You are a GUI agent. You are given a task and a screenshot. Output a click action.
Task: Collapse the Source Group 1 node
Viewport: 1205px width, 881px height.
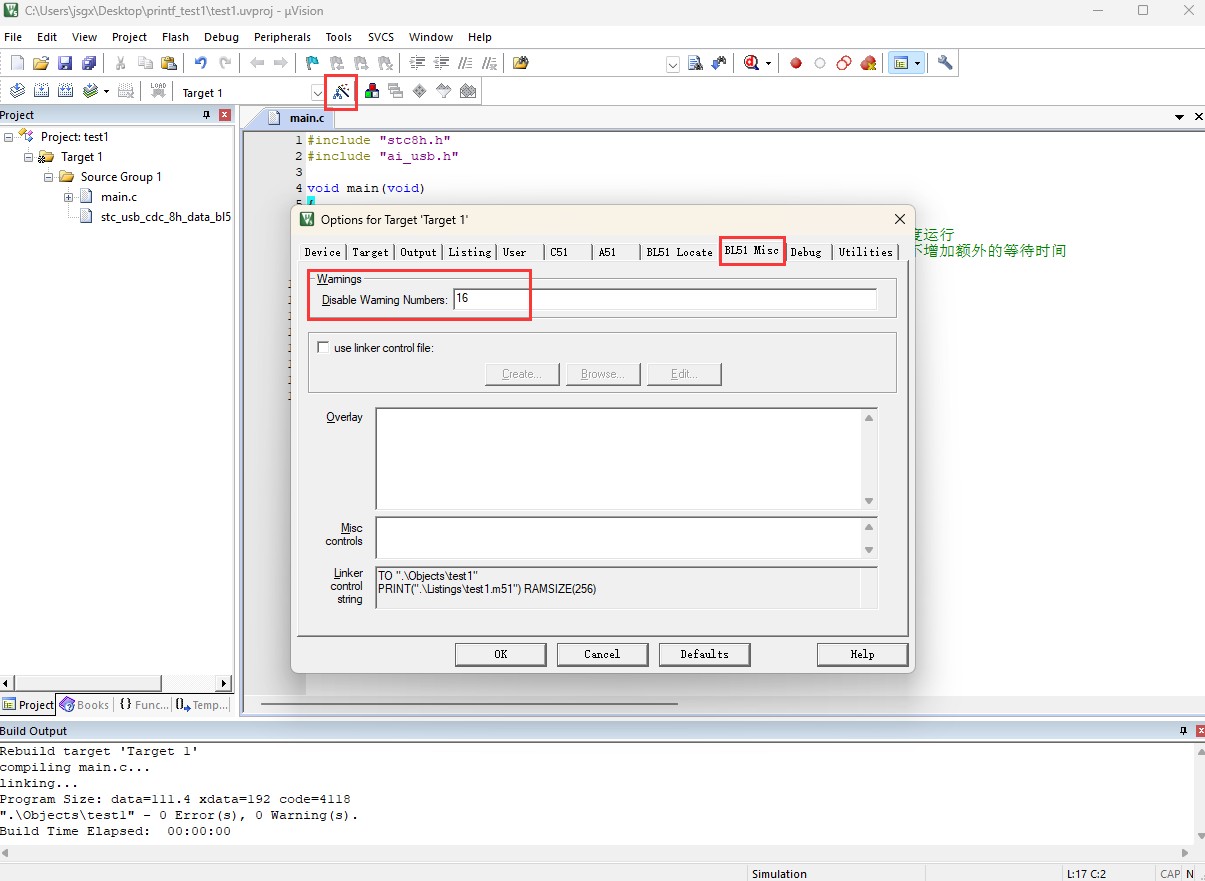point(49,177)
